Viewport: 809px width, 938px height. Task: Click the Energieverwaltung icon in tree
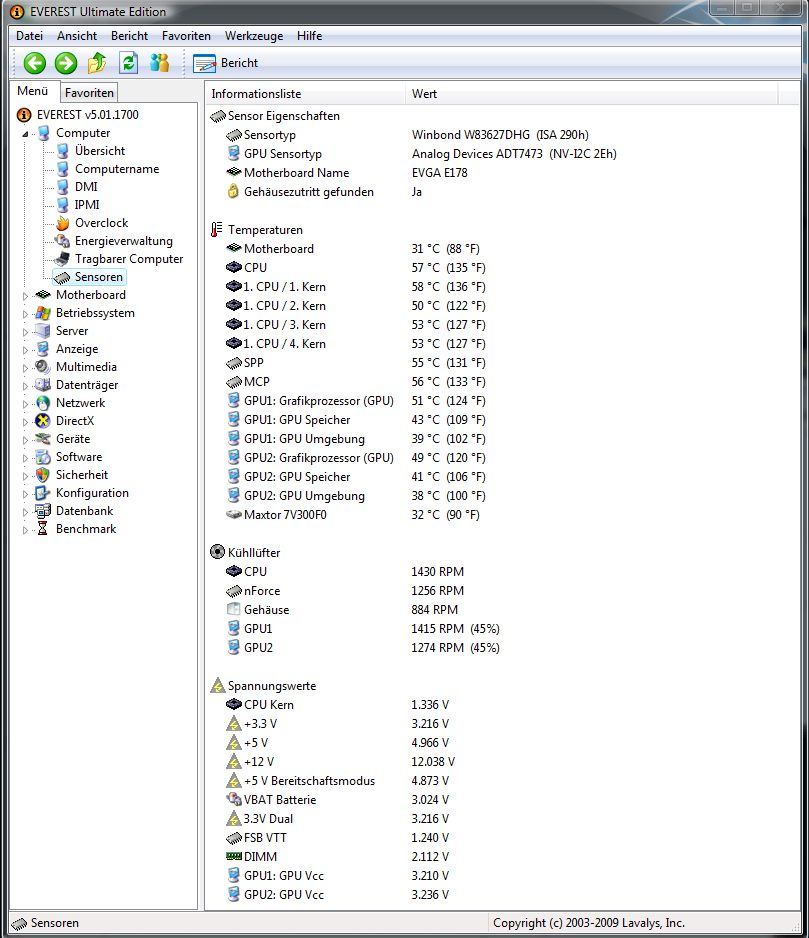pos(62,241)
